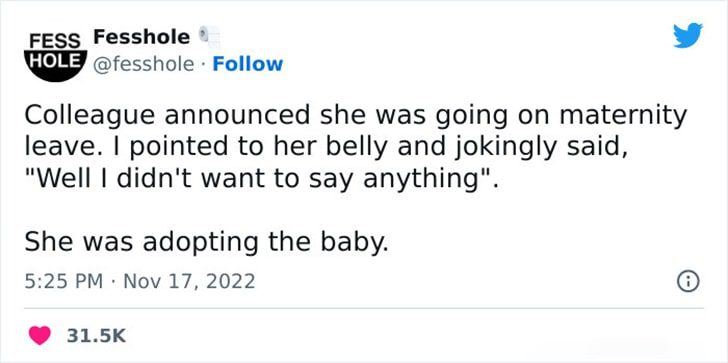The width and height of the screenshot is (728, 363).
Task: Click the divider line above the likes
Action: click(364, 307)
